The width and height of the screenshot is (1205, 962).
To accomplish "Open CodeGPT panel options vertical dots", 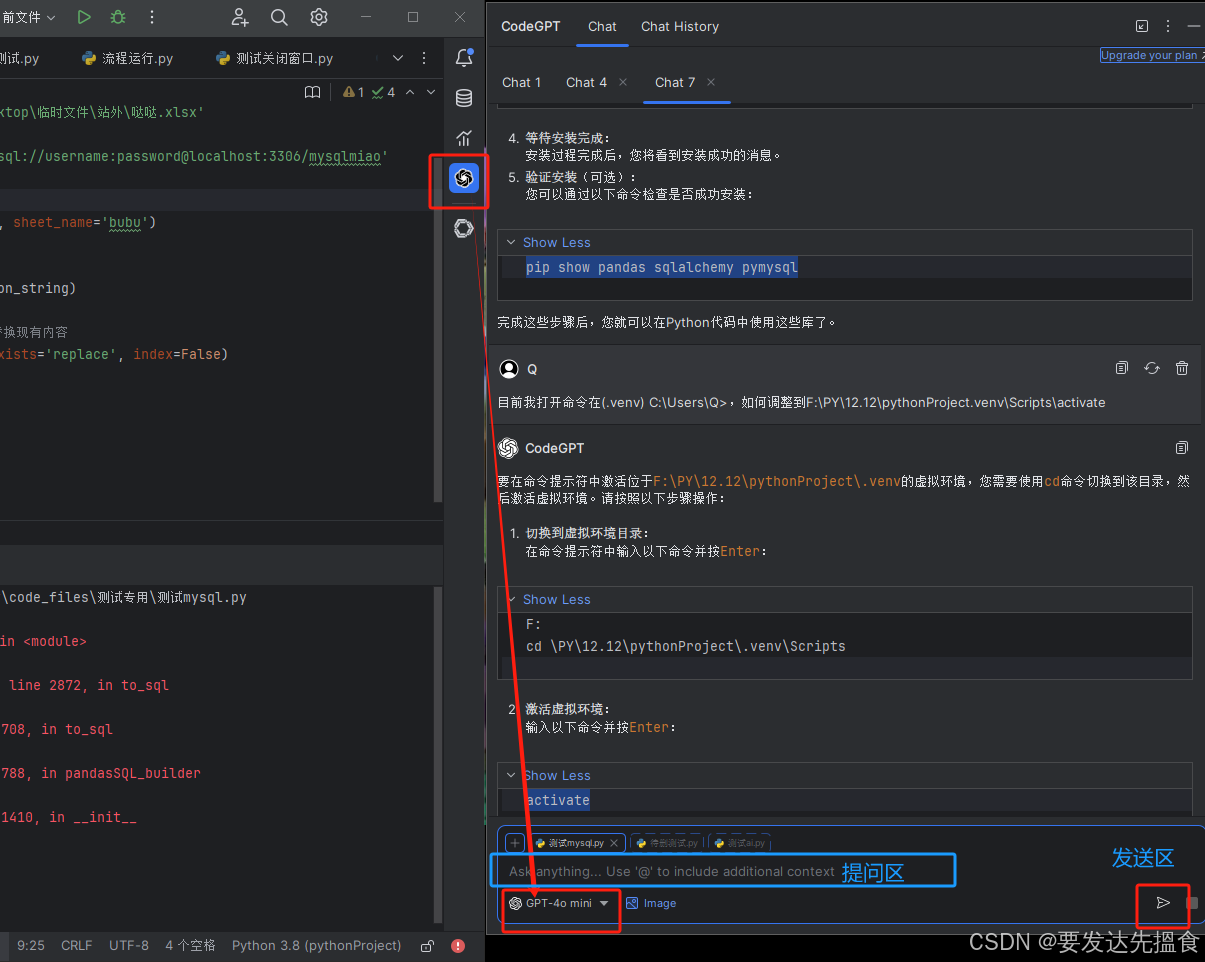I will pos(1168,26).
